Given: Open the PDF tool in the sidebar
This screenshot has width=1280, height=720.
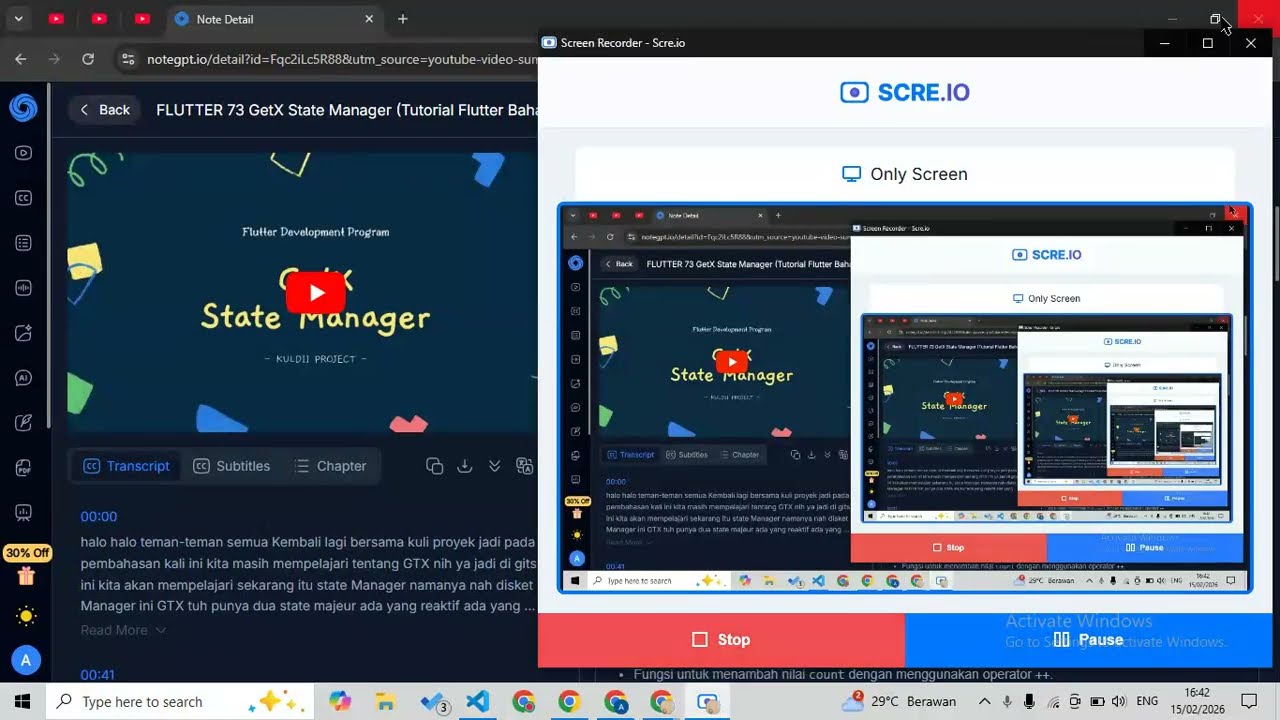Looking at the screenshot, I should pyautogui.click(x=23, y=468).
